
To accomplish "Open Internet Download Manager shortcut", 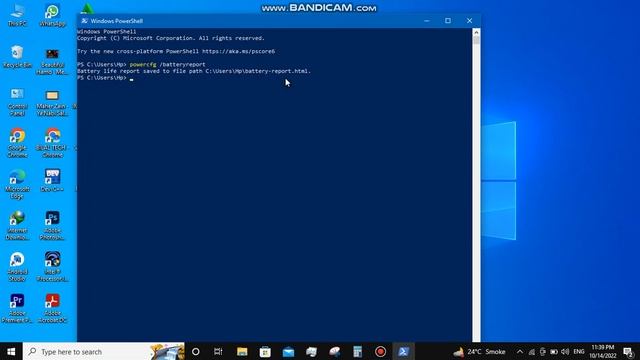I will [17, 225].
